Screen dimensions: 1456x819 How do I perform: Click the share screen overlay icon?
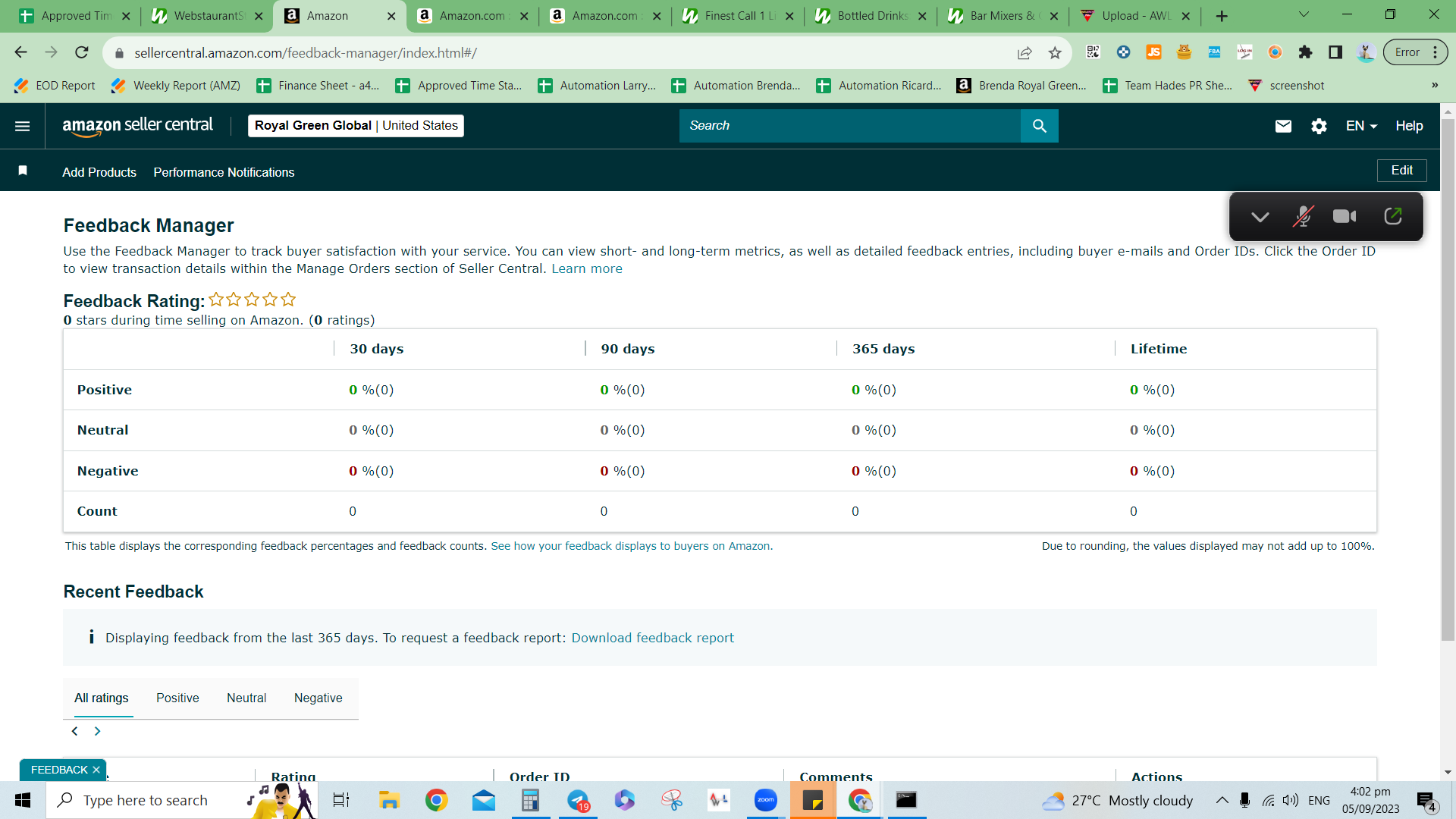(x=1392, y=216)
